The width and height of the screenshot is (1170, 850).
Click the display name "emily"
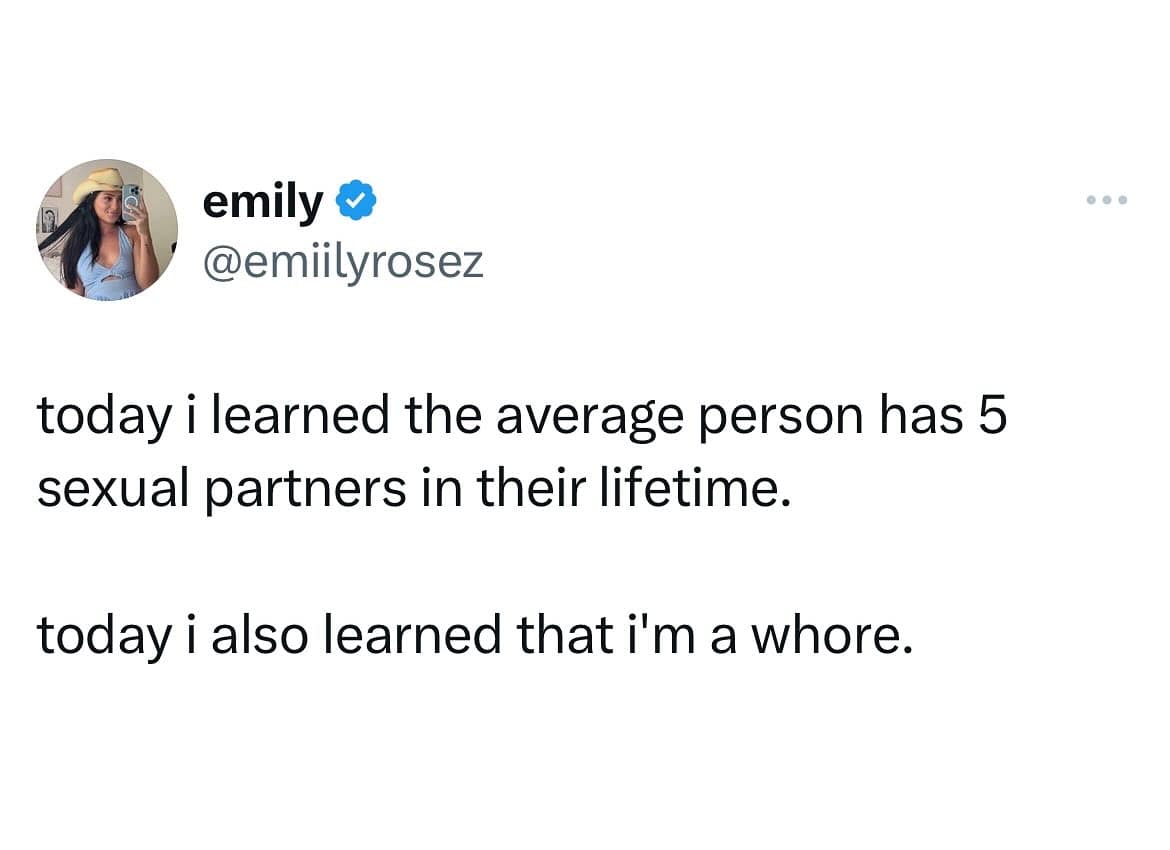click(262, 202)
